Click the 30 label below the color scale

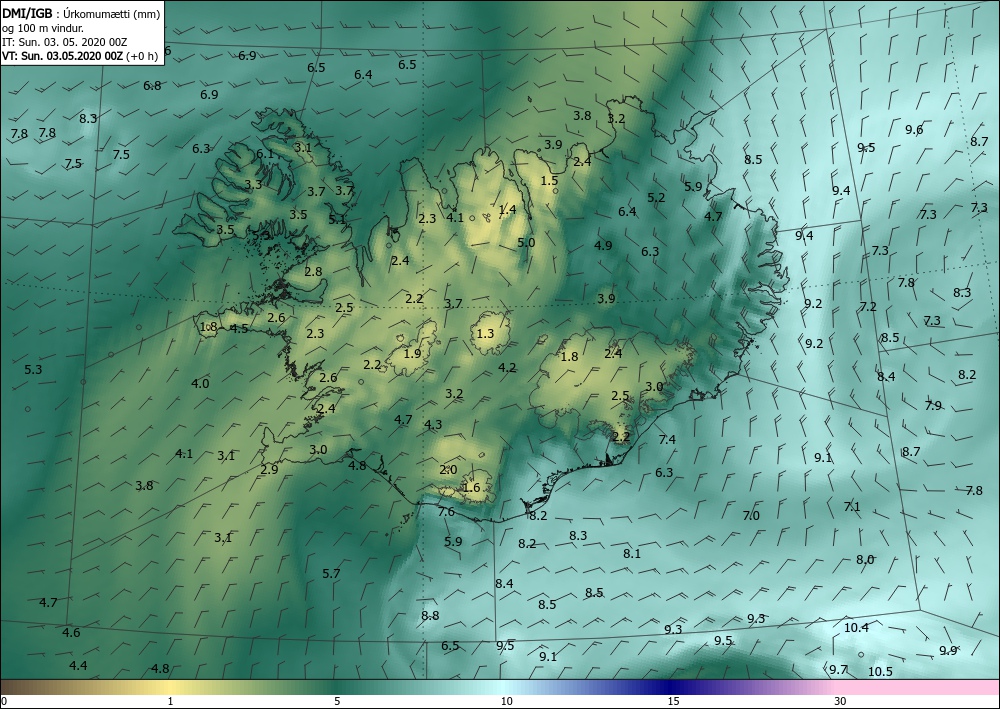tap(840, 701)
